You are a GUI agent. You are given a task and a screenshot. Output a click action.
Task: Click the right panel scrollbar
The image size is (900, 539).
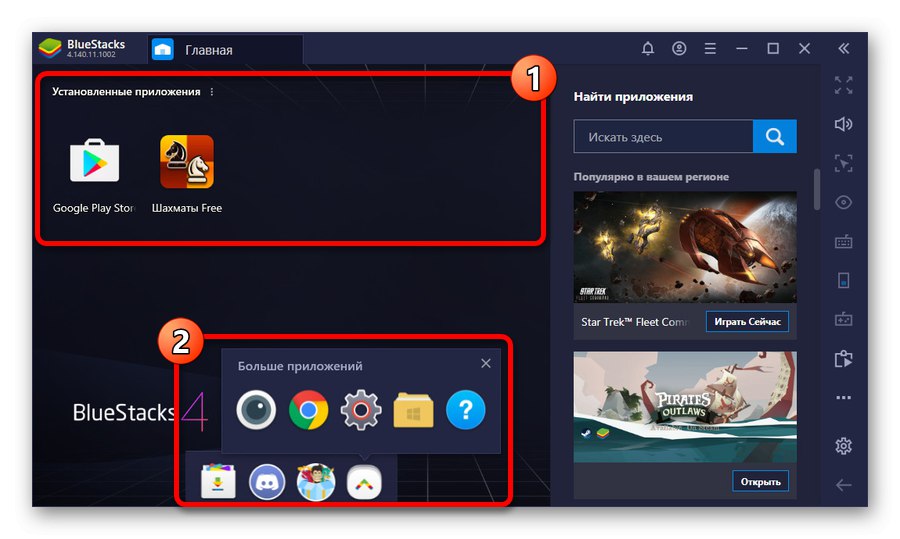(817, 189)
